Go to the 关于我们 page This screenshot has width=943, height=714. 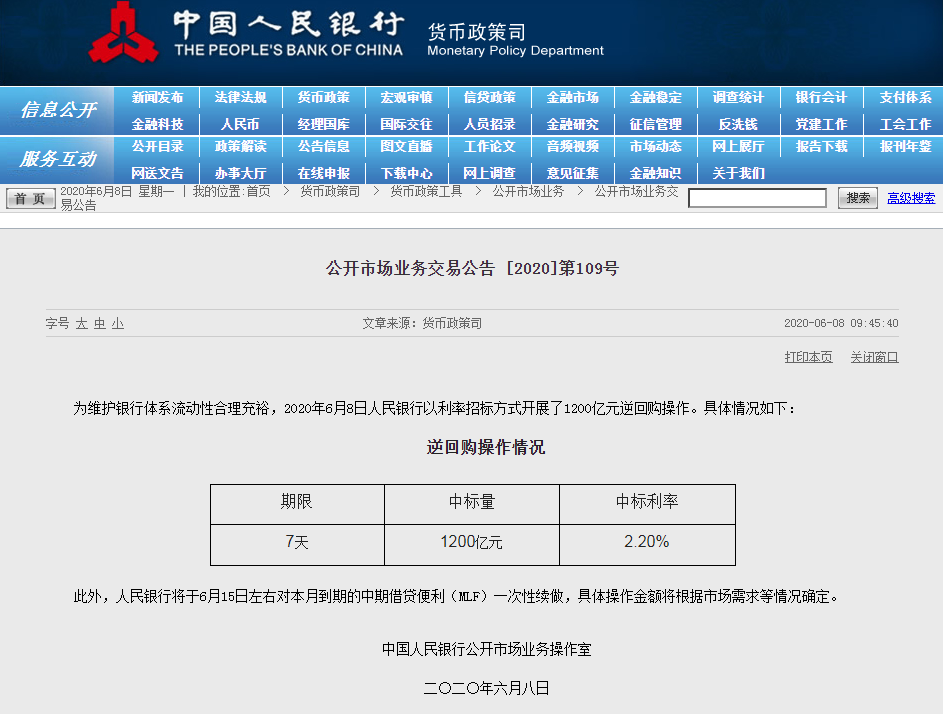tap(738, 173)
